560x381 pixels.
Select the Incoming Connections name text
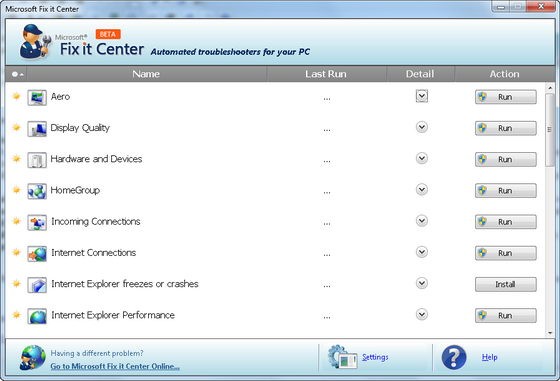96,222
